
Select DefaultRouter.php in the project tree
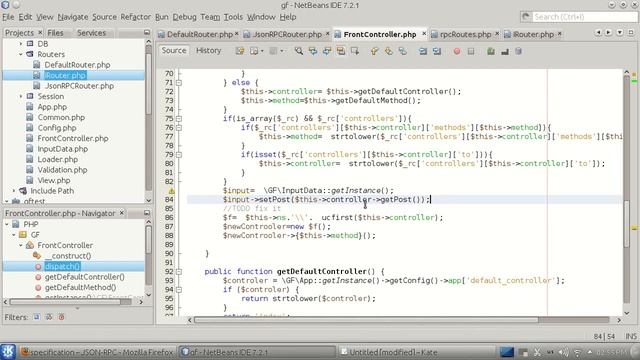point(77,64)
